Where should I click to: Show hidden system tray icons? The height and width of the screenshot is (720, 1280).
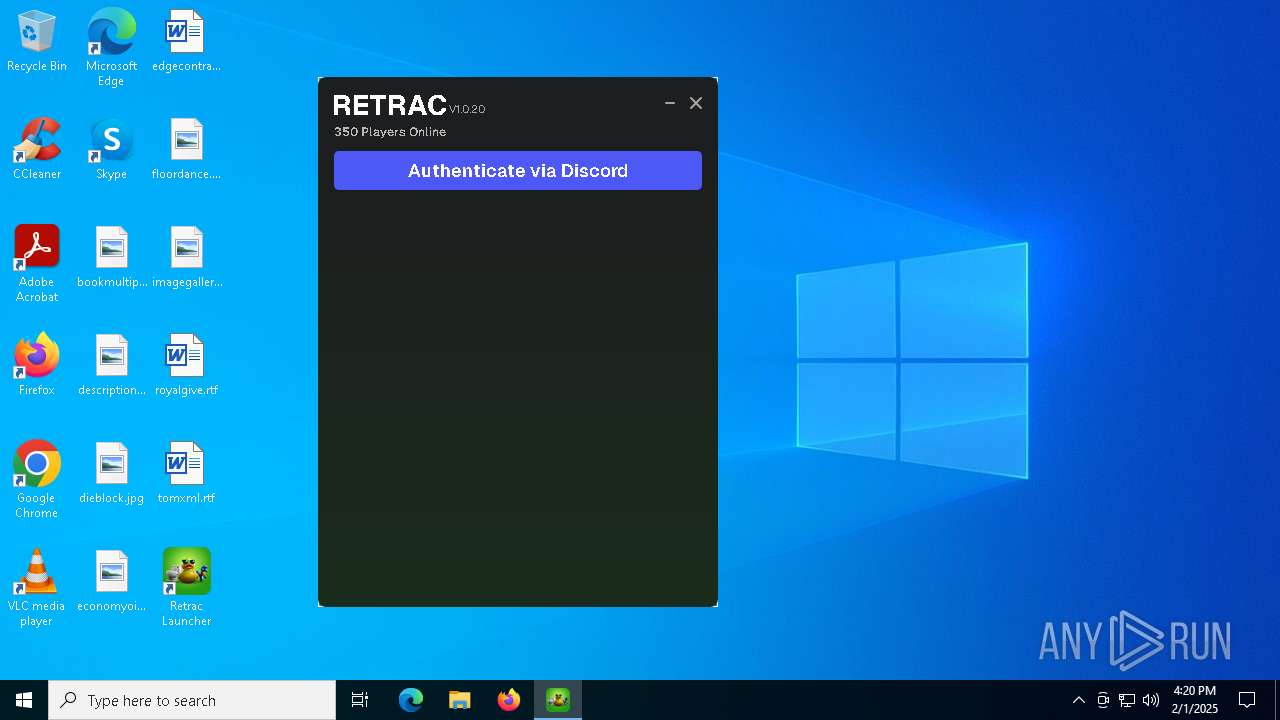1078,700
